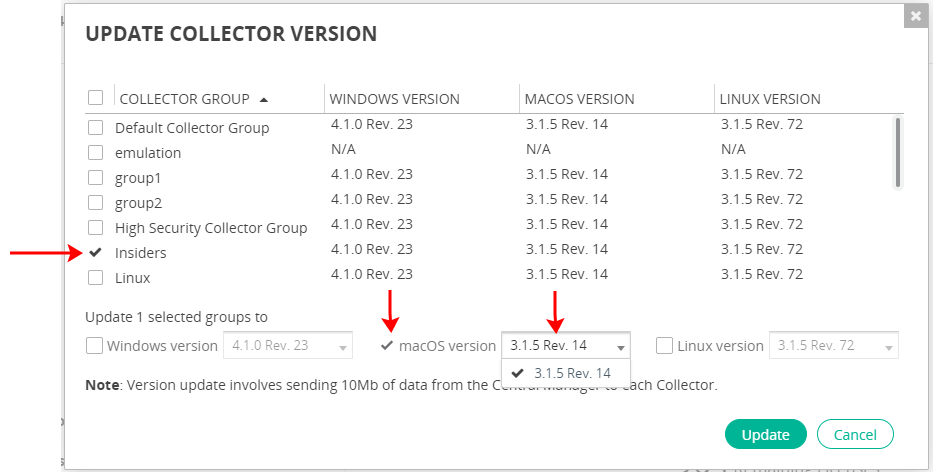
Task: Select the emulation group checkbox
Action: coord(95,153)
